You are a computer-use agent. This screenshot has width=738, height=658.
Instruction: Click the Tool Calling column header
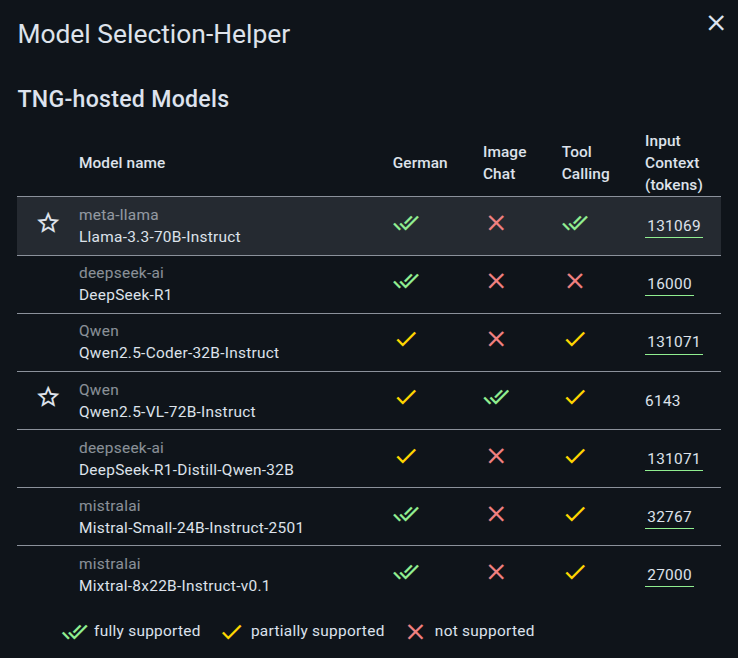(585, 163)
